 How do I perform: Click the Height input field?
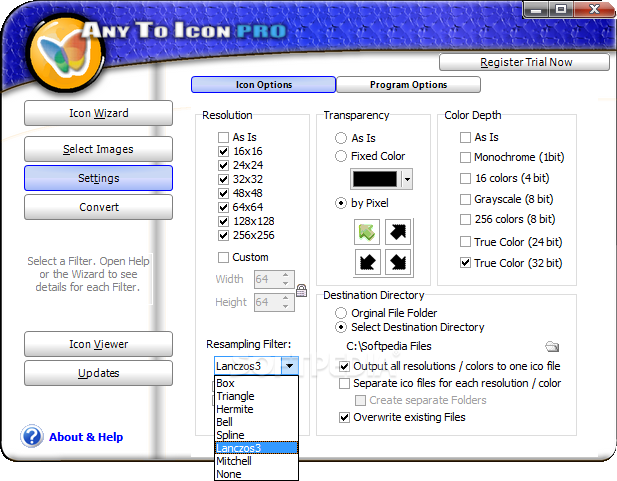tap(274, 302)
